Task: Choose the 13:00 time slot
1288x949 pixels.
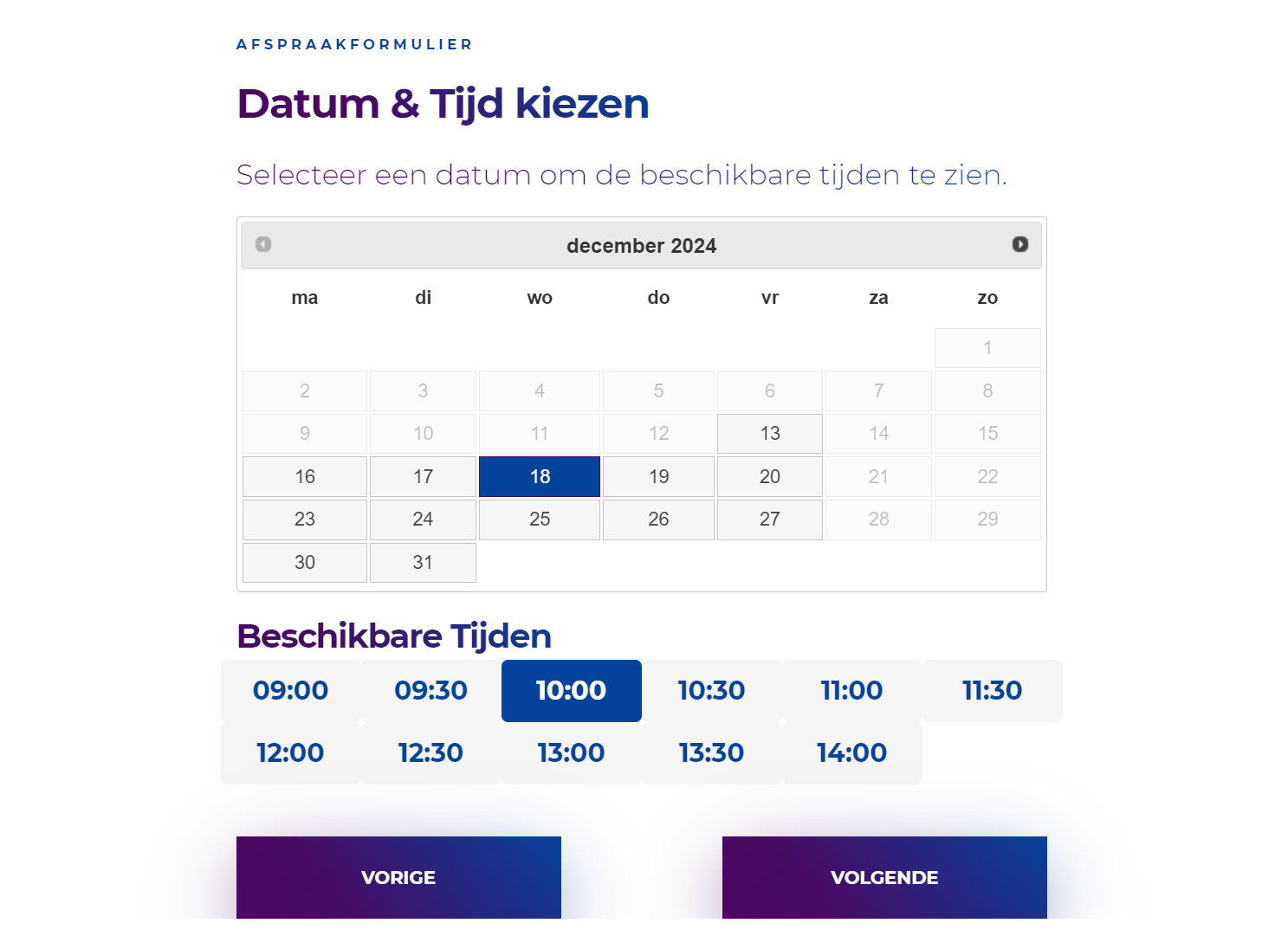Action: click(x=572, y=753)
